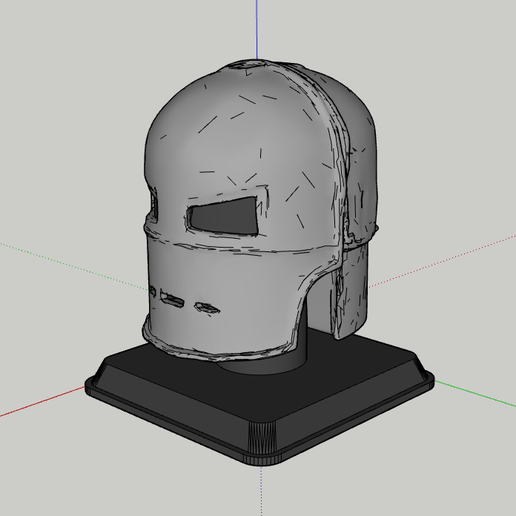This screenshot has height=516, width=516.
Task: Click the solid green axis line
Action: click(x=475, y=393)
